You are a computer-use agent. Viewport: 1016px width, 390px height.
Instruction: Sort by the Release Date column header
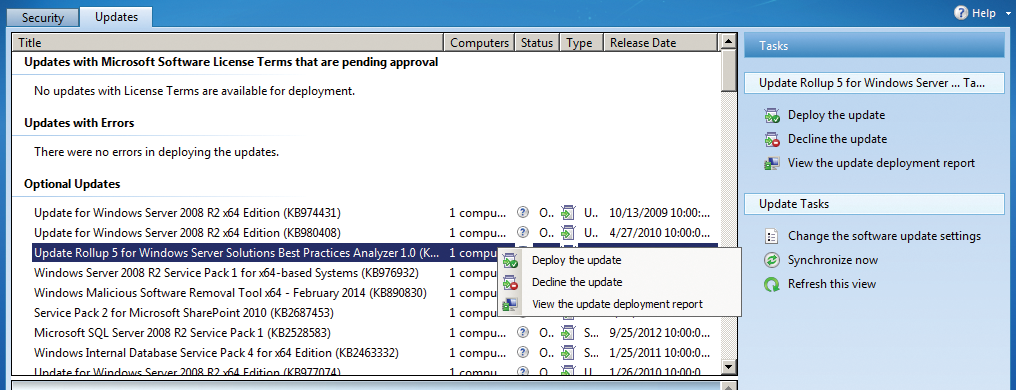(660, 43)
